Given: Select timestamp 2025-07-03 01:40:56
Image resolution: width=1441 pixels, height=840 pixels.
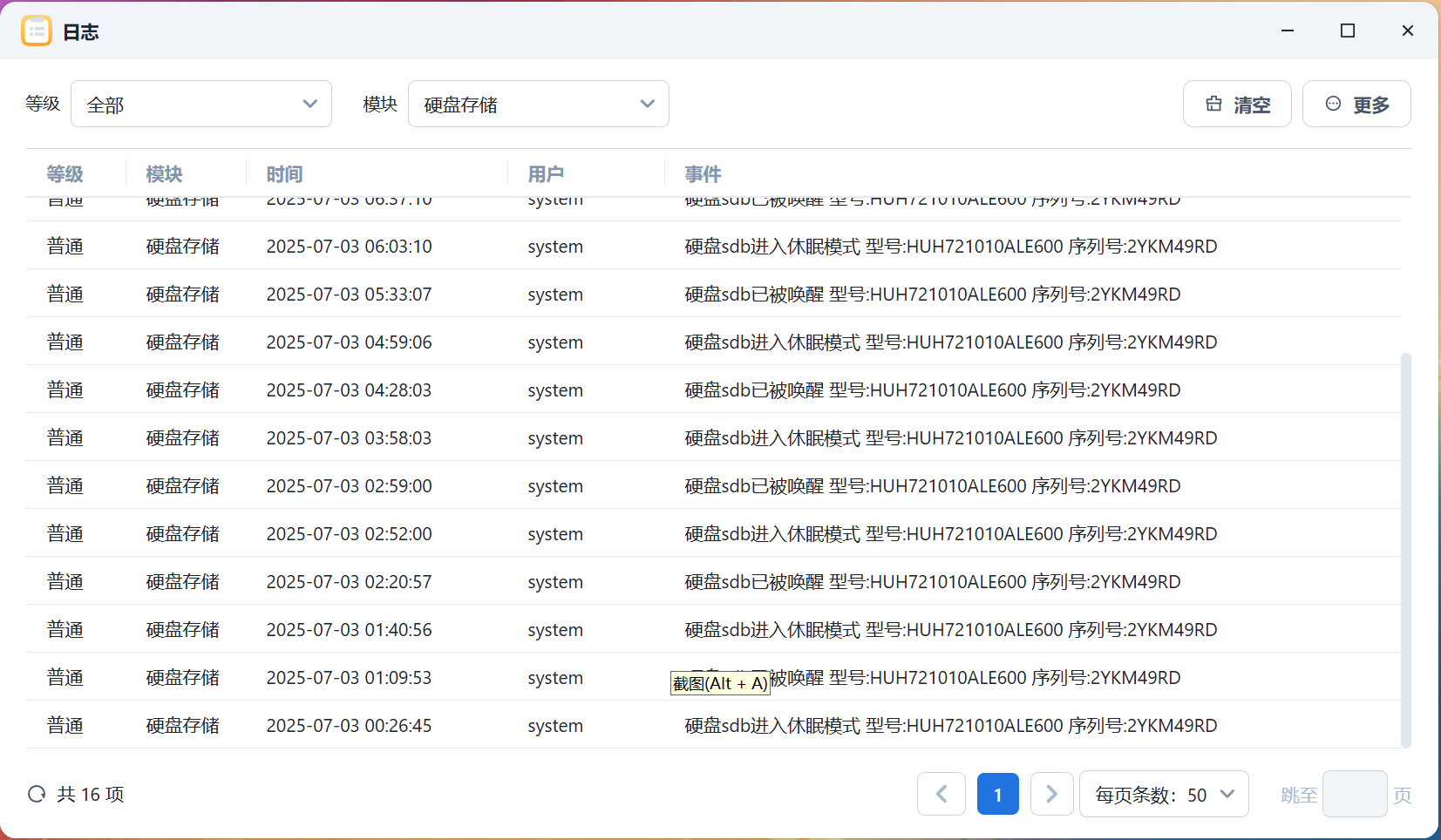Looking at the screenshot, I should [349, 630].
